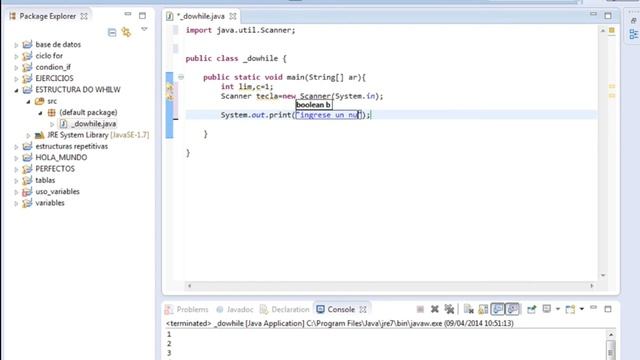Toggle Link with Editor in Package Explorer
Image resolution: width=640 pixels, height=360 pixels.
pos(126,32)
